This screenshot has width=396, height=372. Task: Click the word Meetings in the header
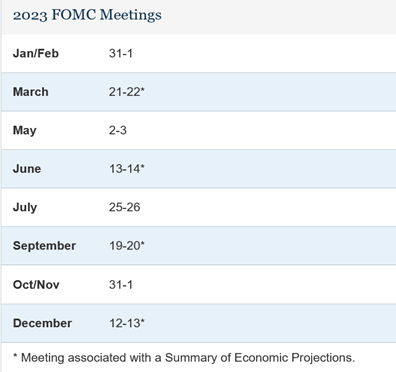click(x=131, y=15)
